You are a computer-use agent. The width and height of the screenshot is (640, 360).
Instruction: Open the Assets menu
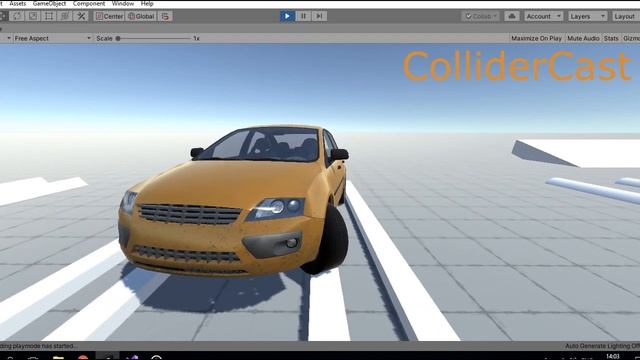(18, 4)
